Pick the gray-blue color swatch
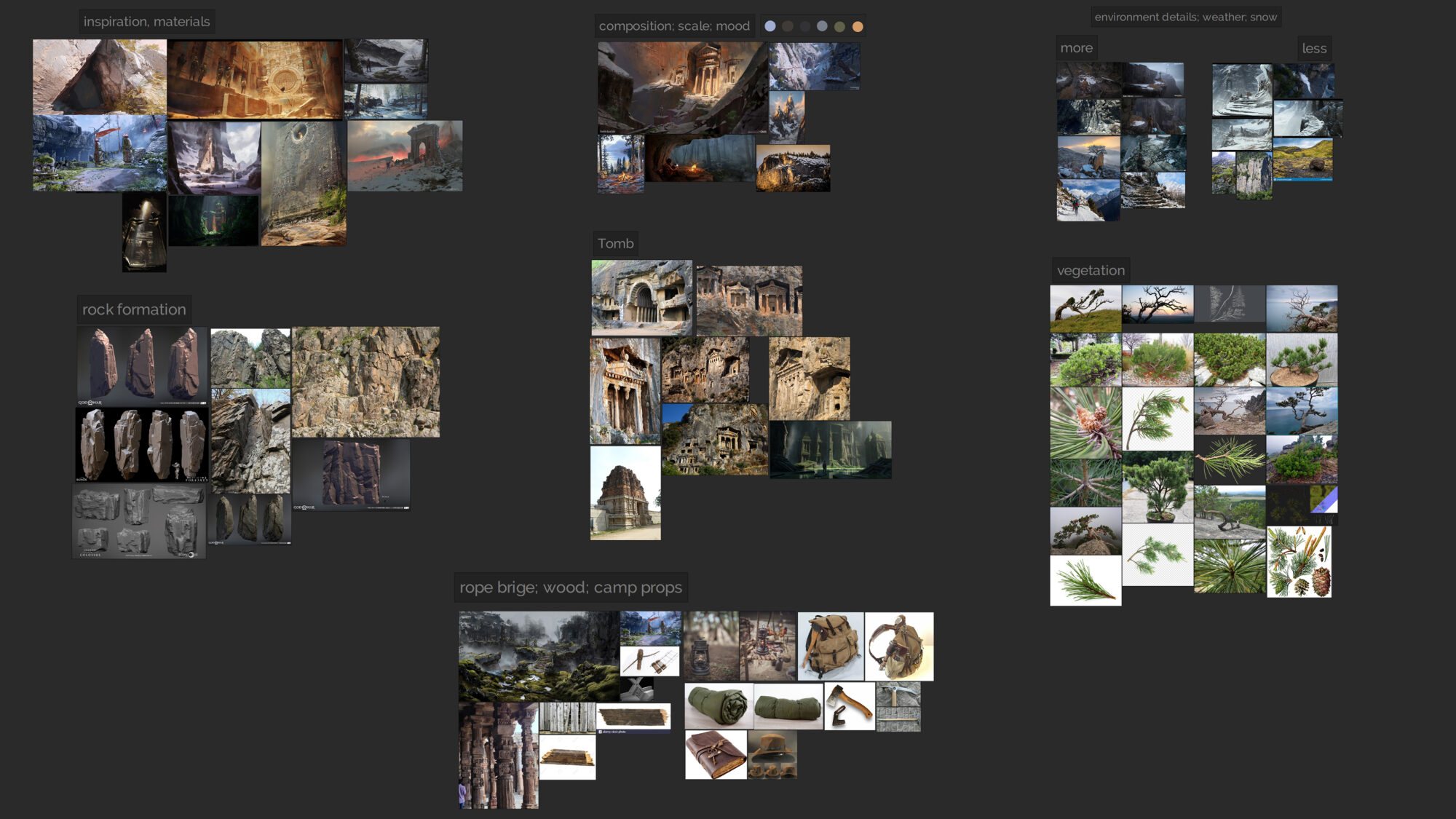 point(822,26)
